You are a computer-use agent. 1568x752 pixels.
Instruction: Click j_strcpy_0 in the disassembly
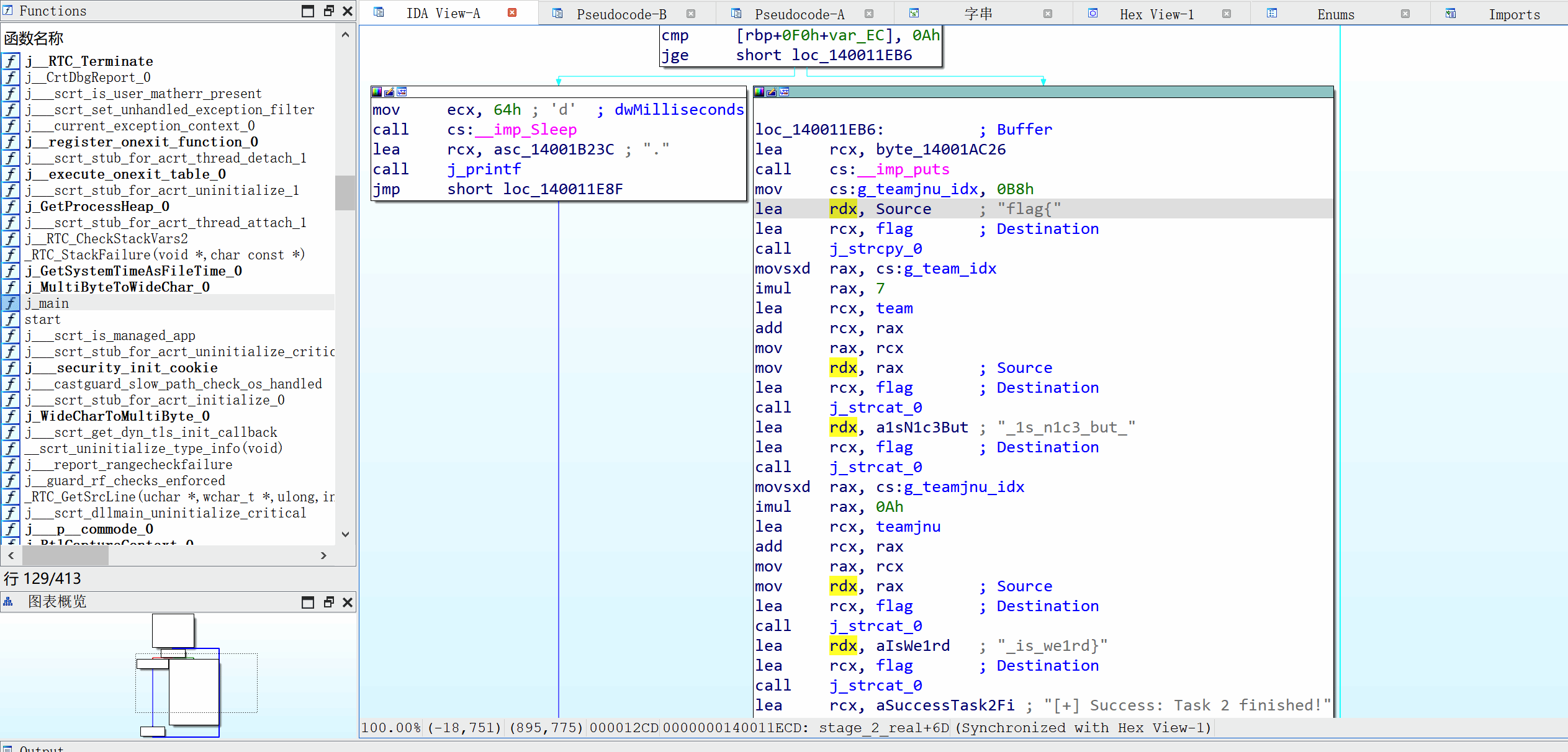pos(876,248)
